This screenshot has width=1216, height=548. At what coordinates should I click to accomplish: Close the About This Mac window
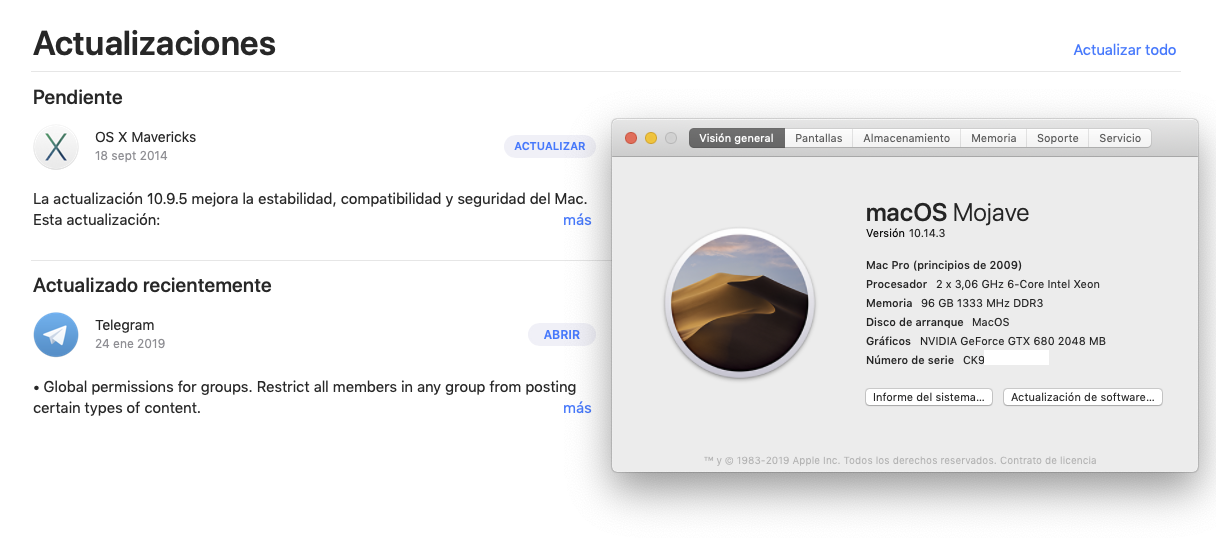631,138
